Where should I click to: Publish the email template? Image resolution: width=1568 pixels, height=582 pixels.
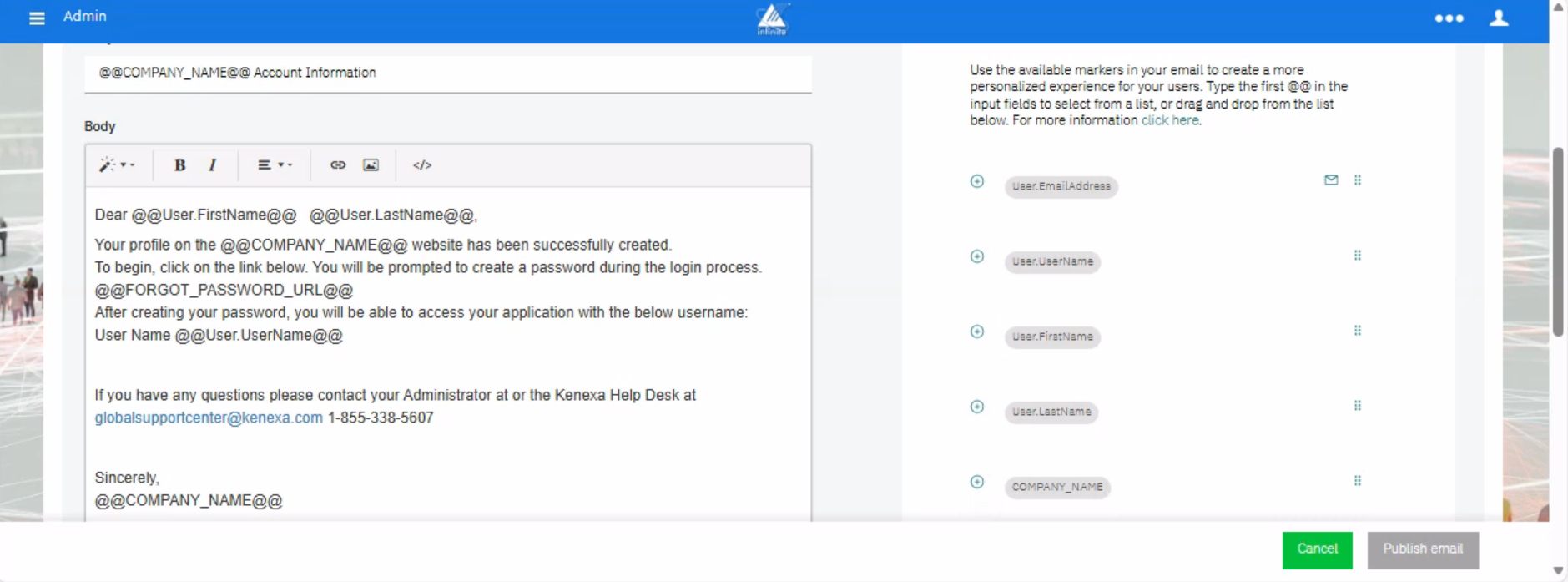click(x=1422, y=549)
